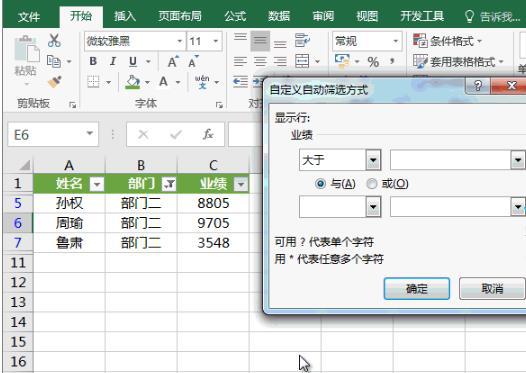Toggle Bold formatting
This screenshot has height=373, width=526.
(93, 61)
